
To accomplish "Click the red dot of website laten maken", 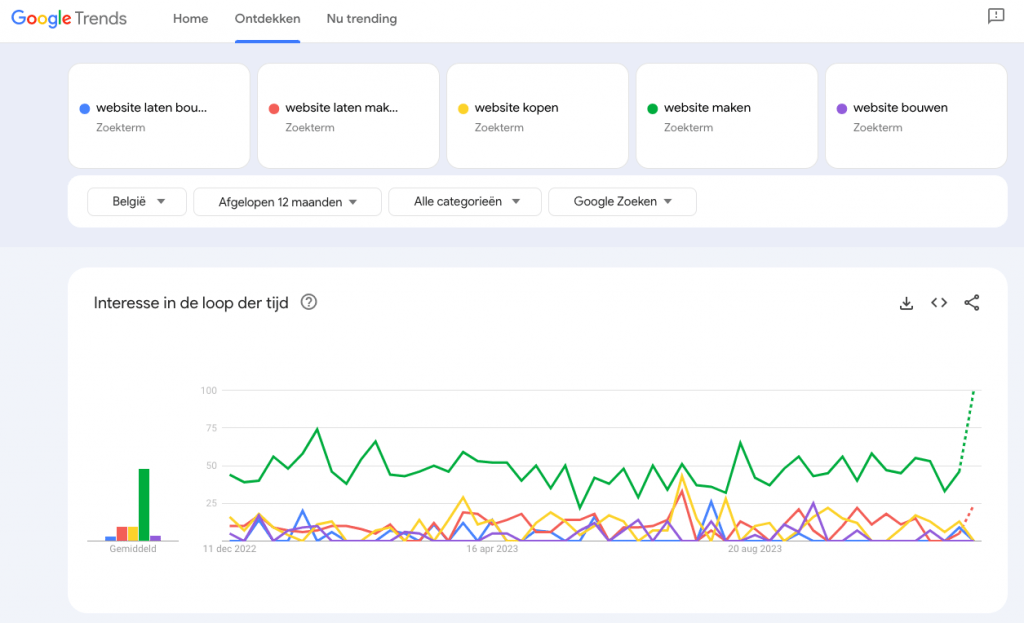I will 274,109.
